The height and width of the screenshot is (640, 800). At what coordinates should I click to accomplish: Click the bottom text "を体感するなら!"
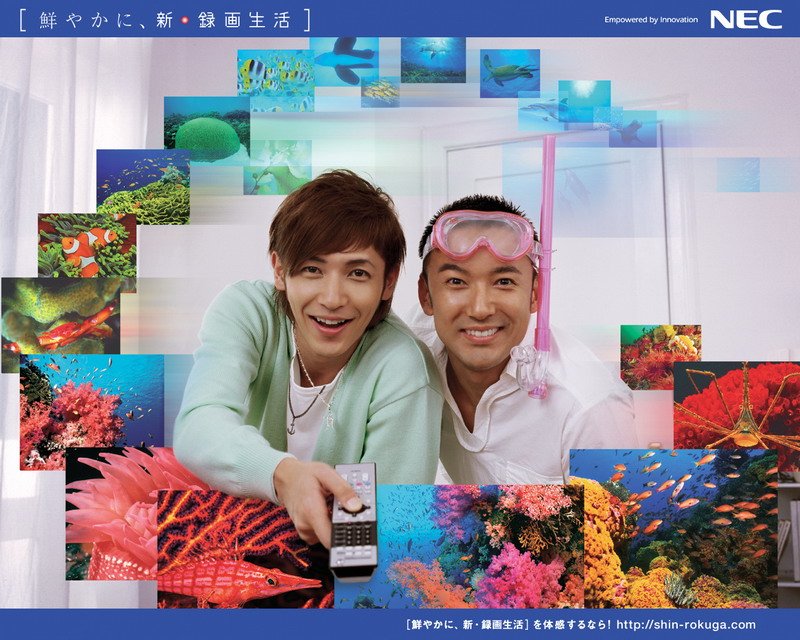571,625
